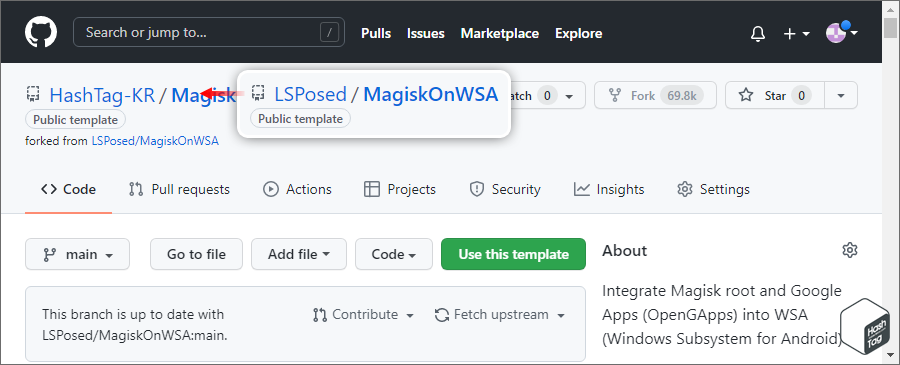Click the Public template label in popup

[x=300, y=119]
